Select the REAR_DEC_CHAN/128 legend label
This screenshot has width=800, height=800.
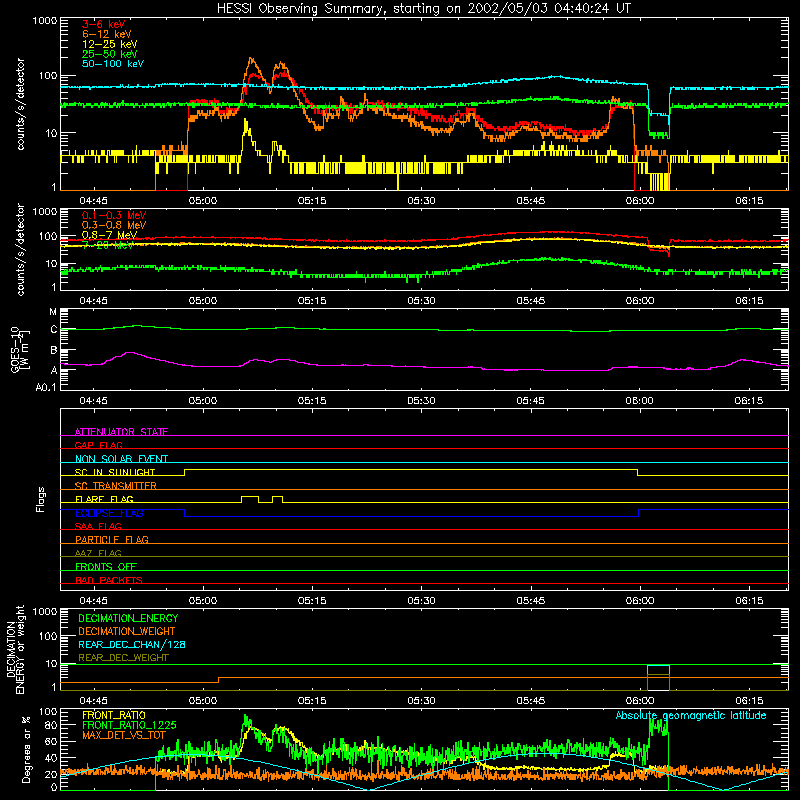pos(132,644)
